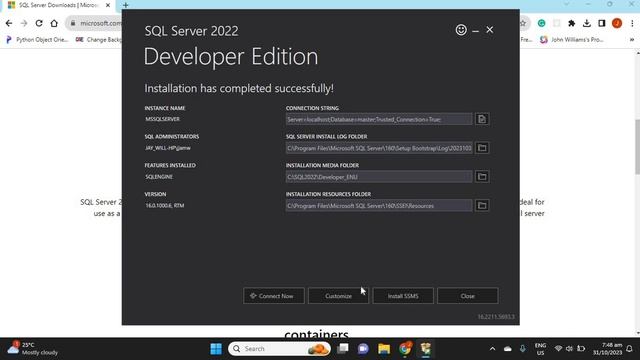Select the connection string field
Viewport: 640px width, 360px height.
point(379,119)
